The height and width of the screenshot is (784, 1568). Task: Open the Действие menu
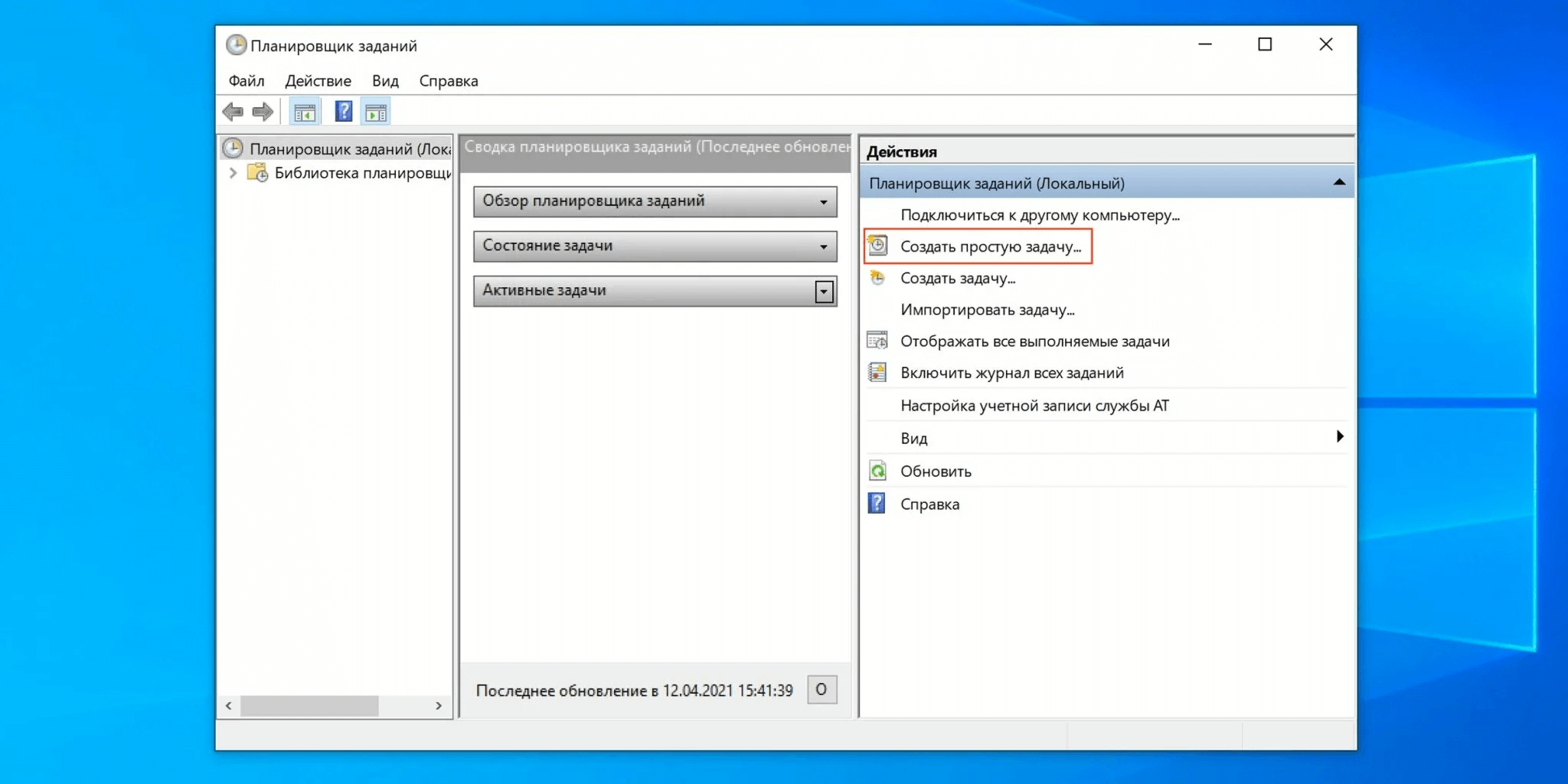[318, 81]
